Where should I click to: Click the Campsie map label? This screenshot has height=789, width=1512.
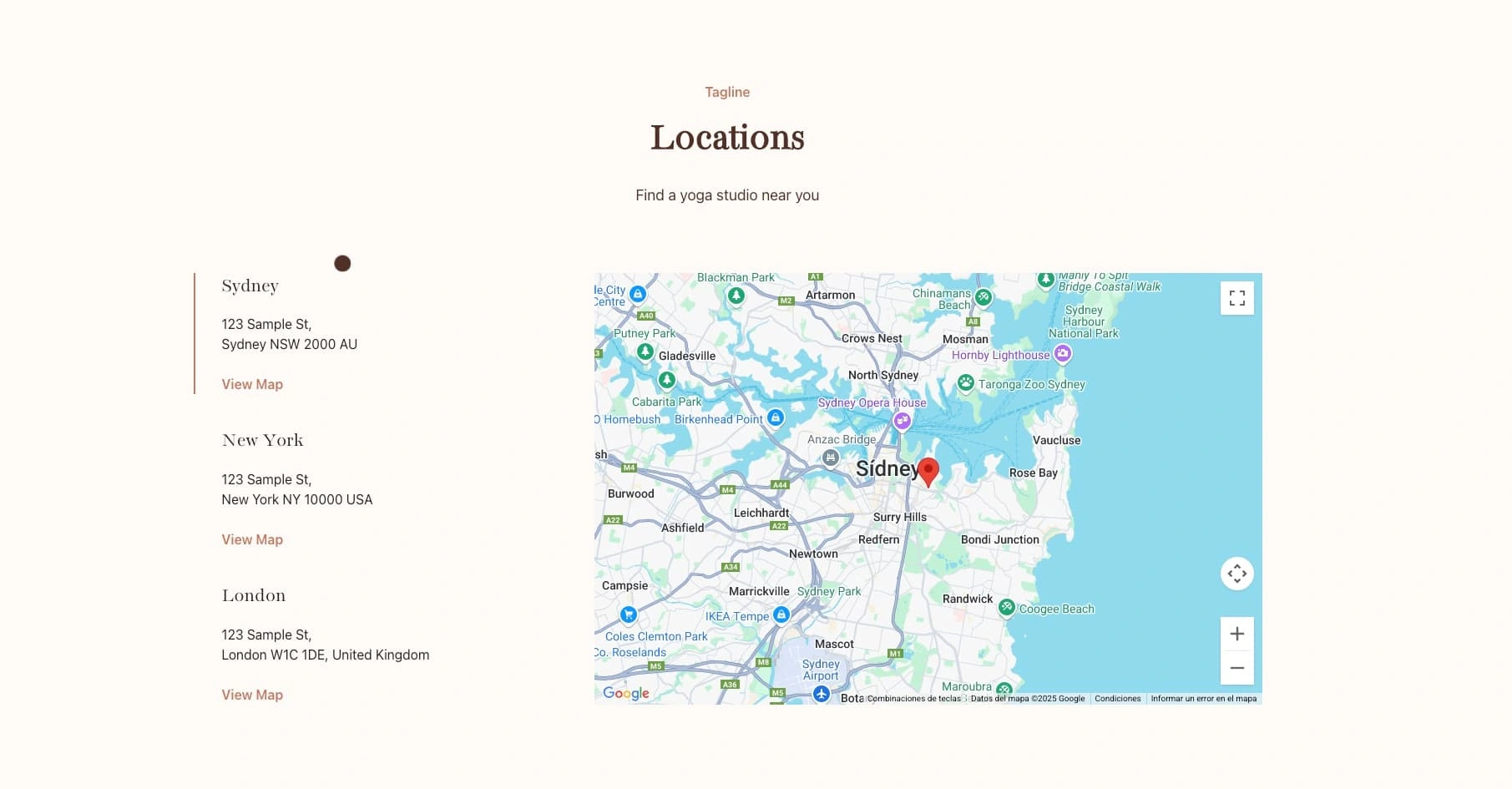pyautogui.click(x=625, y=585)
